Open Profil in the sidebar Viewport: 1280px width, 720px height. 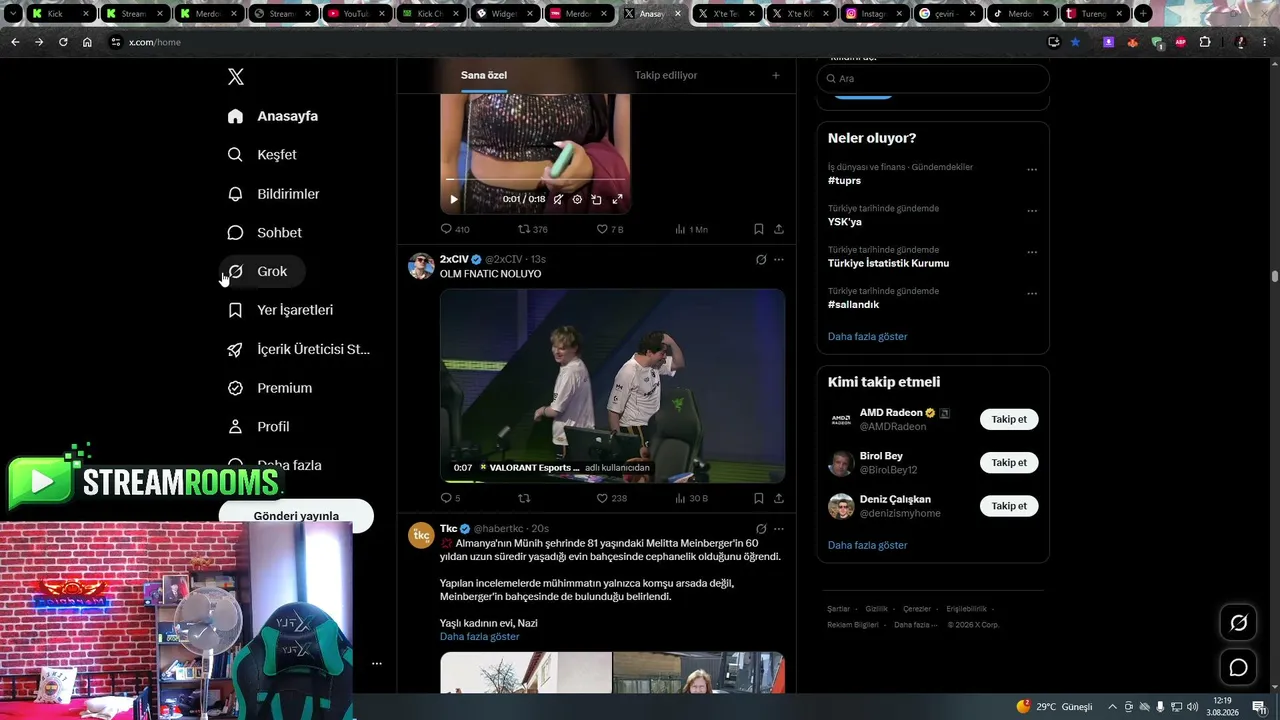[x=259, y=427]
